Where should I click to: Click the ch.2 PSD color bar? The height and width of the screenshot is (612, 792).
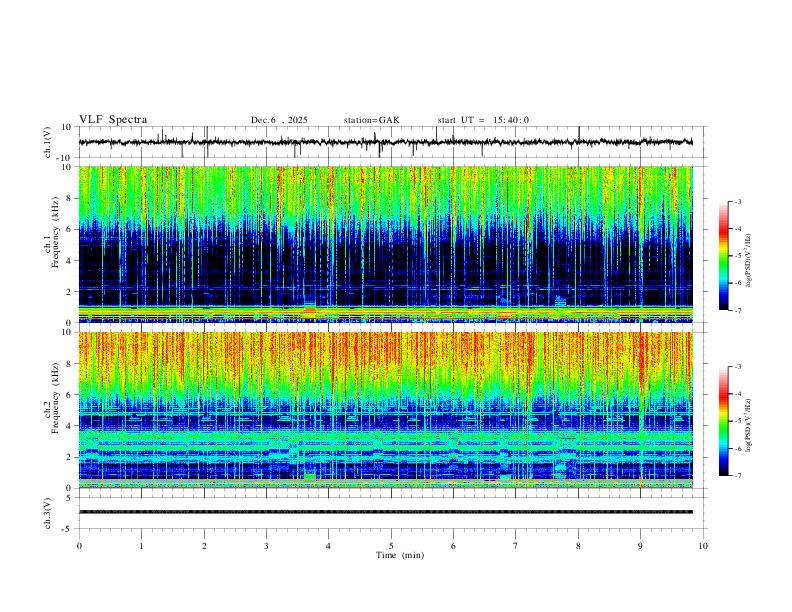tap(724, 421)
